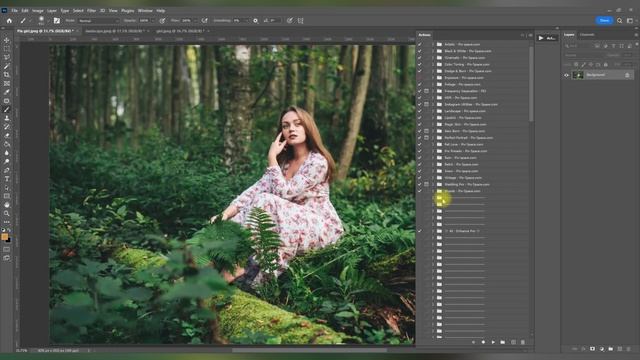Viewport: 640px width, 360px height.
Task: Open Actions panel flyout menu
Action: [x=530, y=35]
